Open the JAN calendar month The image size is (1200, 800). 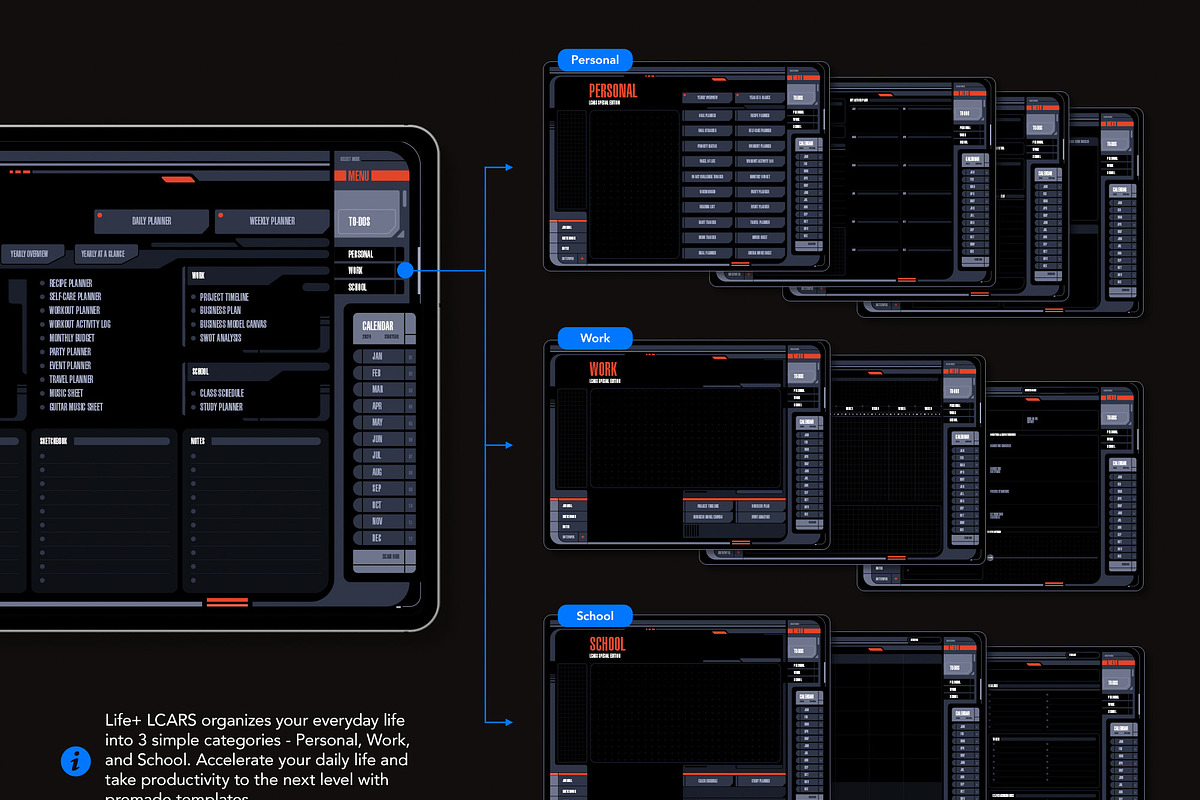tap(384, 356)
